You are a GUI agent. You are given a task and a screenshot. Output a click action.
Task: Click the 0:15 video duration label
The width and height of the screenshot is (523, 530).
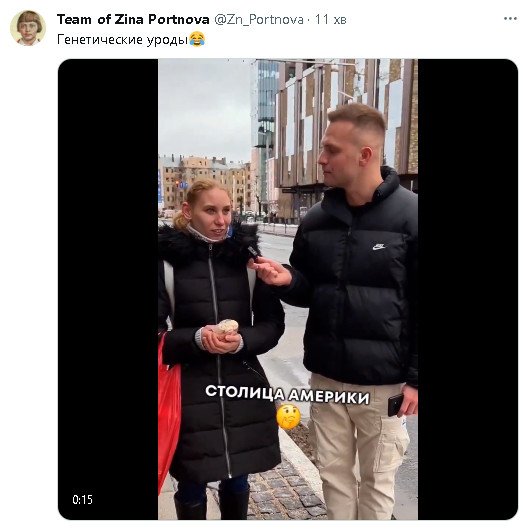tap(82, 500)
